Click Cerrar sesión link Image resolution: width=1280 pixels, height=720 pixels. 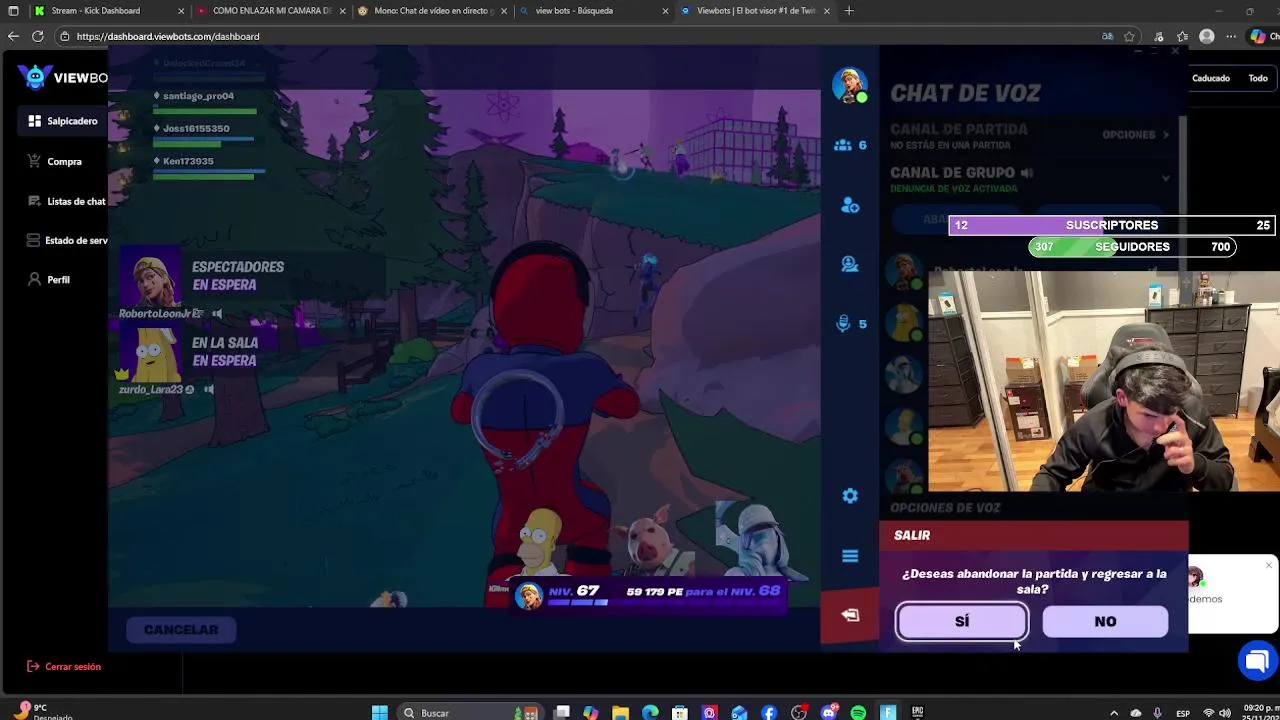coord(64,667)
